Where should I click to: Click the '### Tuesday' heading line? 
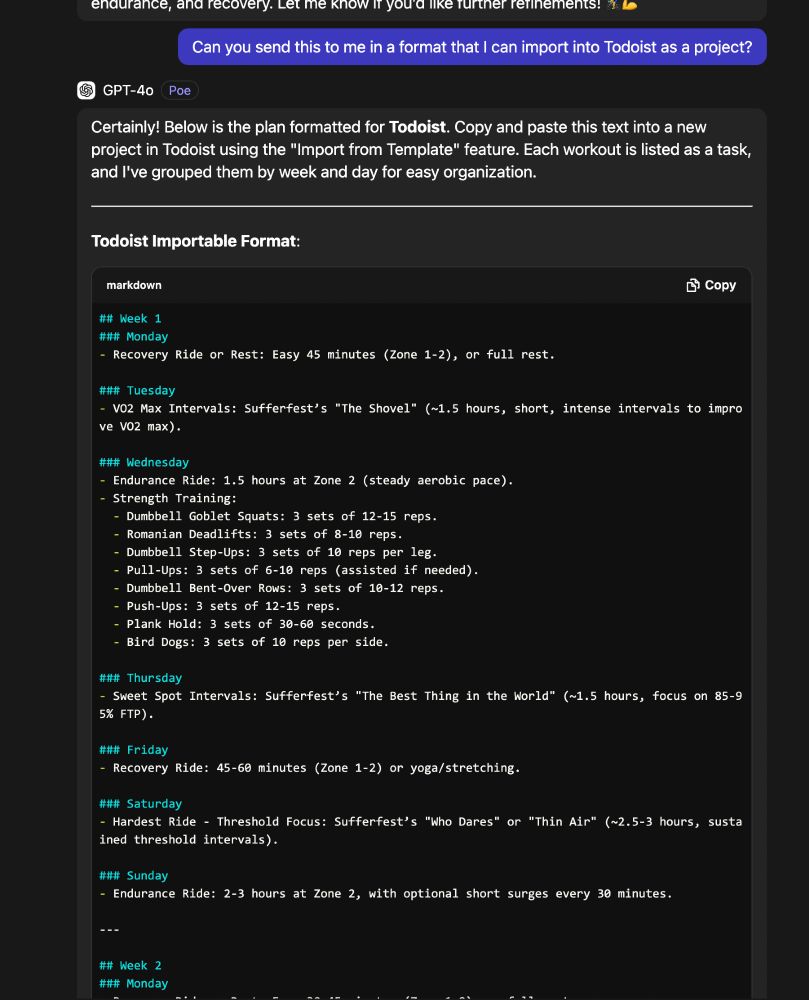(137, 390)
